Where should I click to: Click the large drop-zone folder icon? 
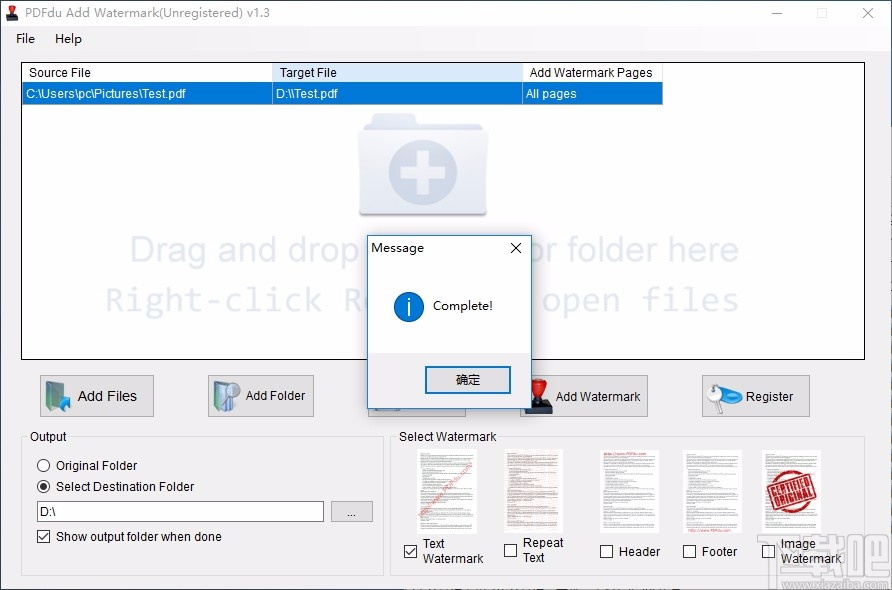423,170
